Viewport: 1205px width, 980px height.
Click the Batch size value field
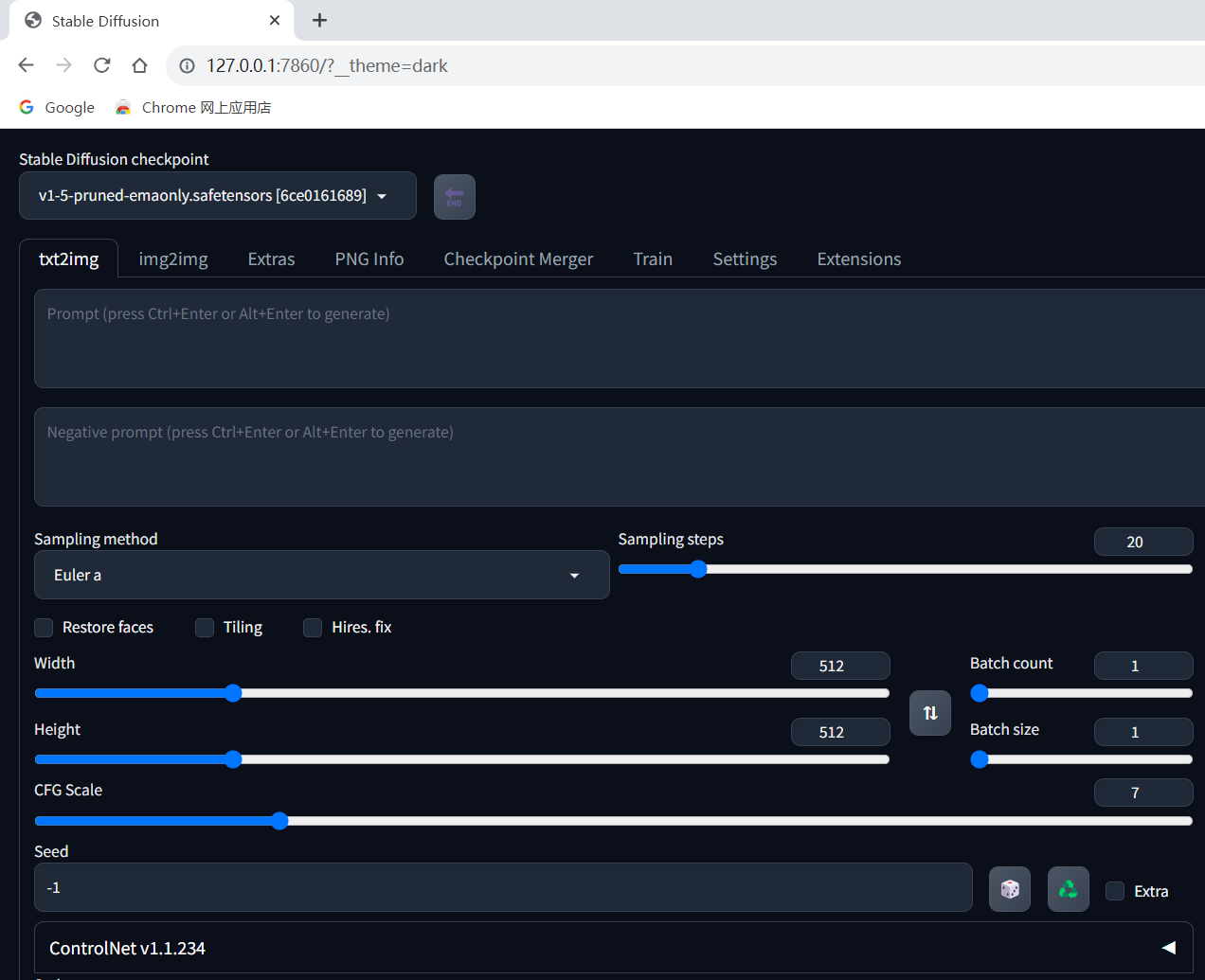[x=1143, y=732]
